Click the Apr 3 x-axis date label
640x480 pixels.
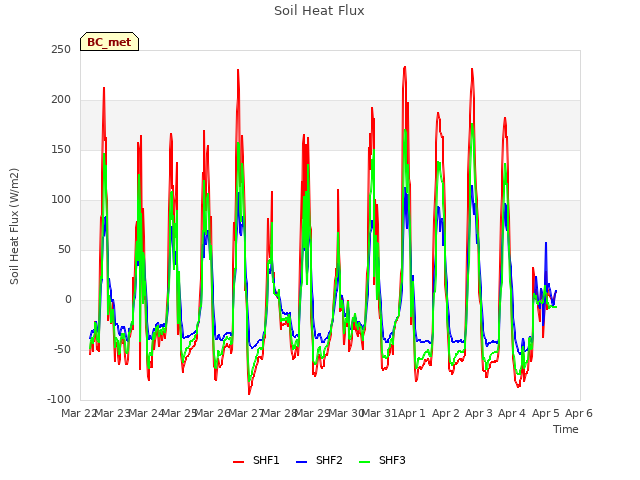(x=479, y=413)
